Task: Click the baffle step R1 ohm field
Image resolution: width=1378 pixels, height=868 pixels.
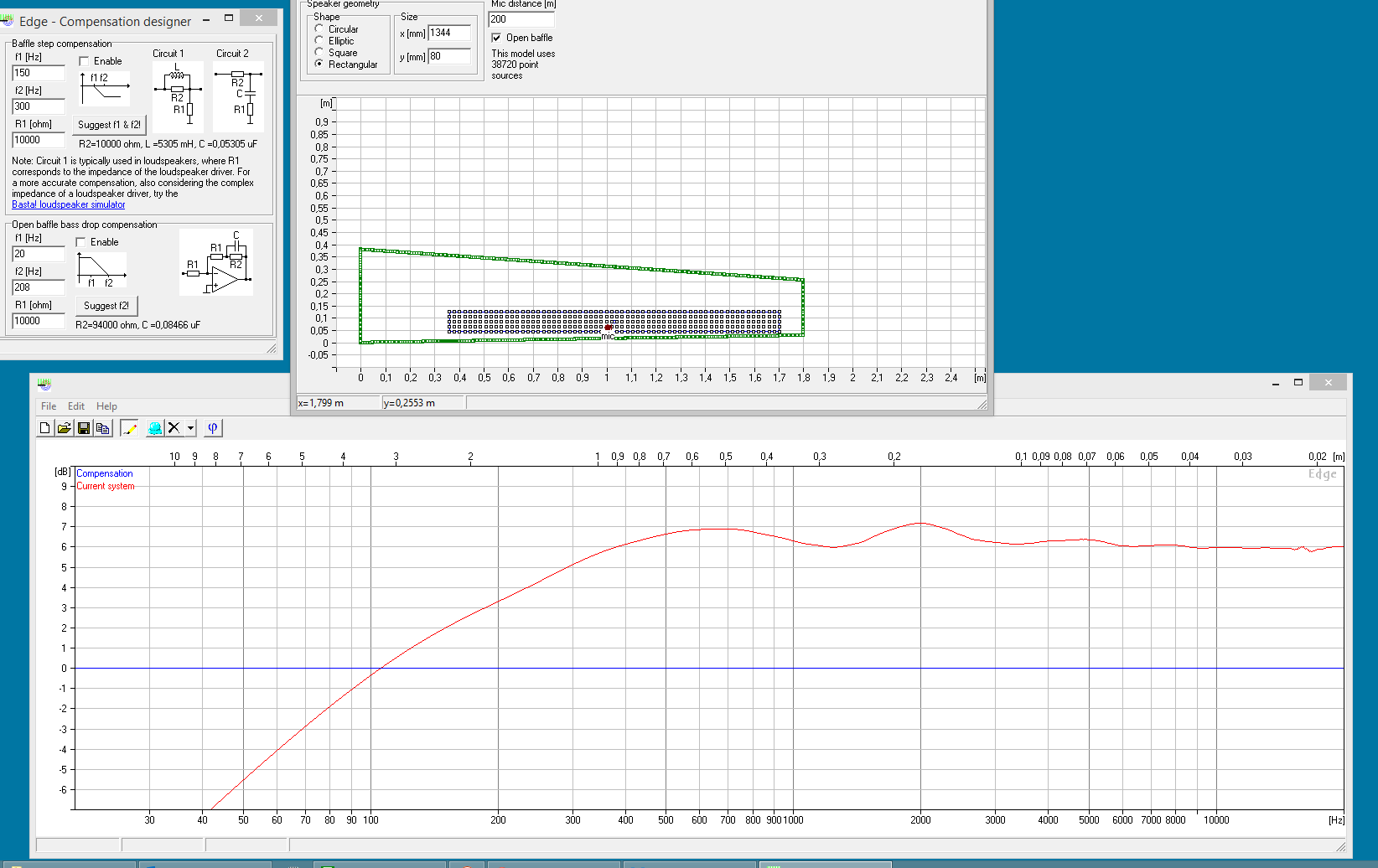Action: point(39,140)
